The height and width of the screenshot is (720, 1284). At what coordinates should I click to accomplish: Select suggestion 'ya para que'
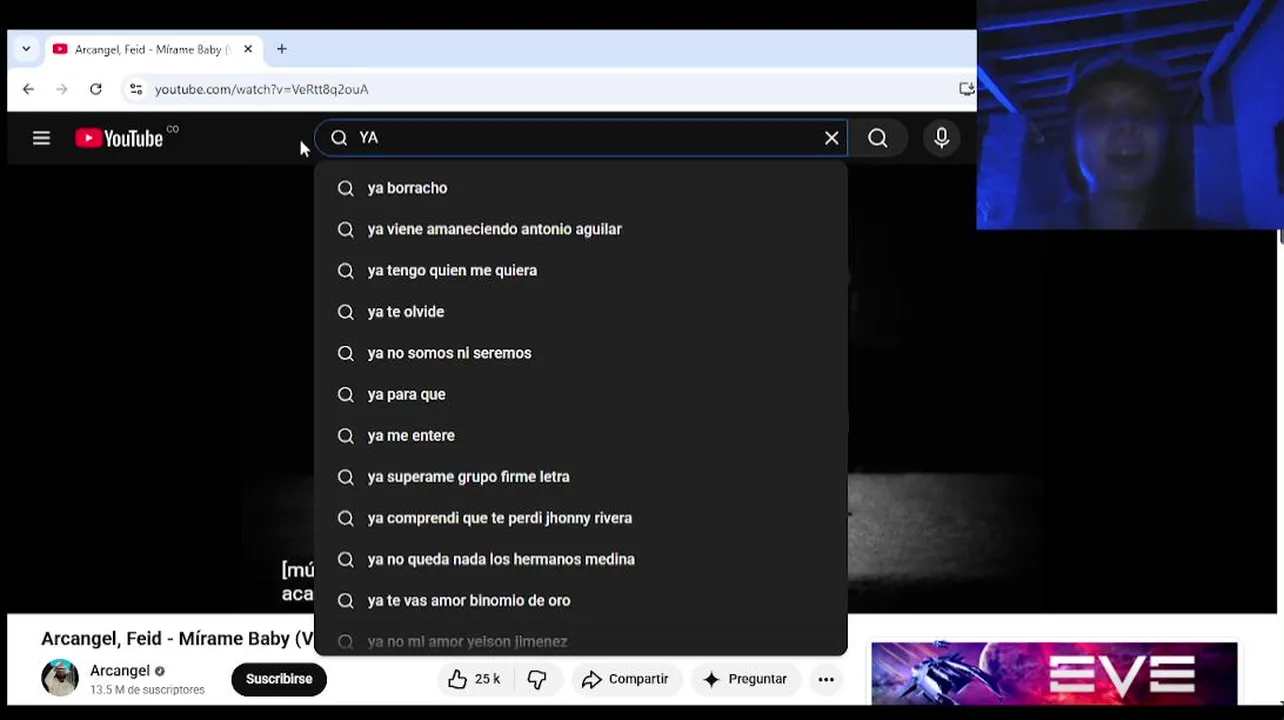pyautogui.click(x=580, y=394)
